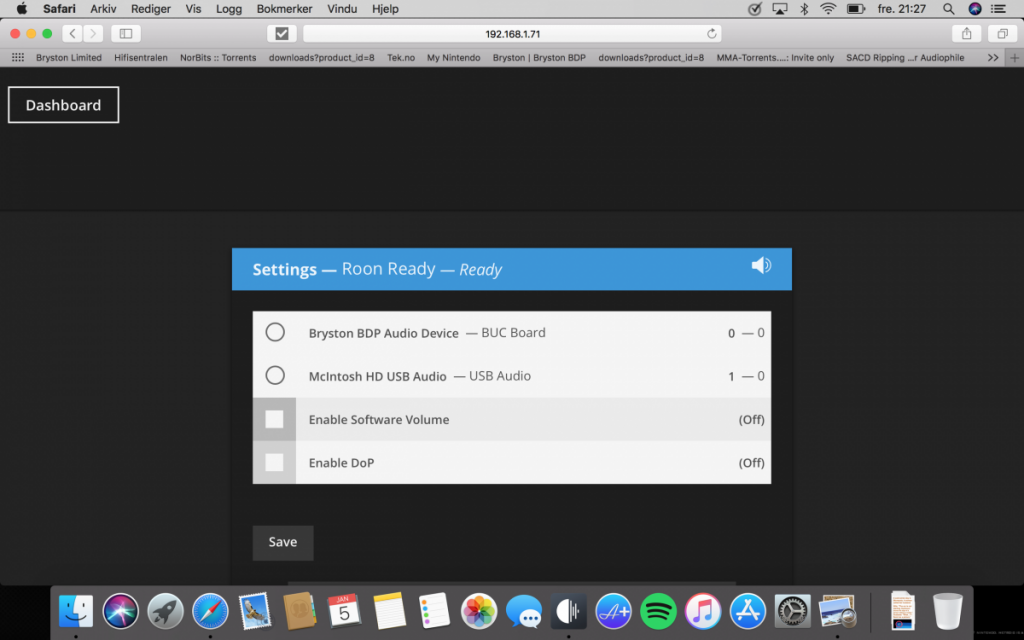Enable Software Volume checkbox
This screenshot has width=1024, height=640.
coord(274,419)
